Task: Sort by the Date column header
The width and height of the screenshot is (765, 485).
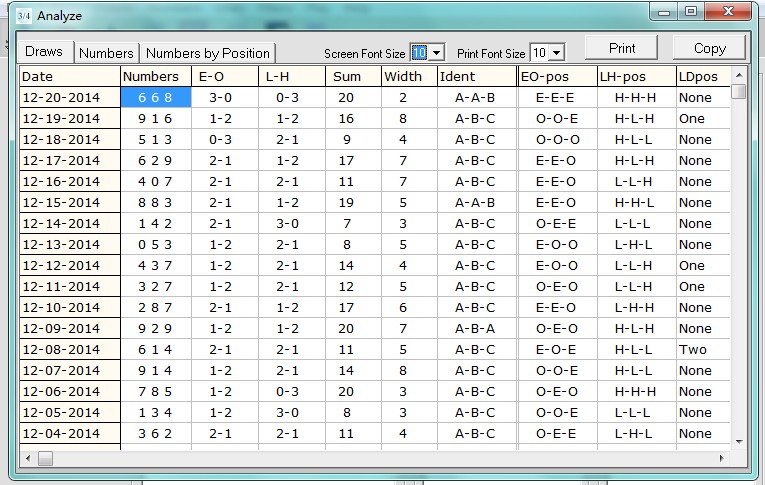Action: tap(70, 76)
